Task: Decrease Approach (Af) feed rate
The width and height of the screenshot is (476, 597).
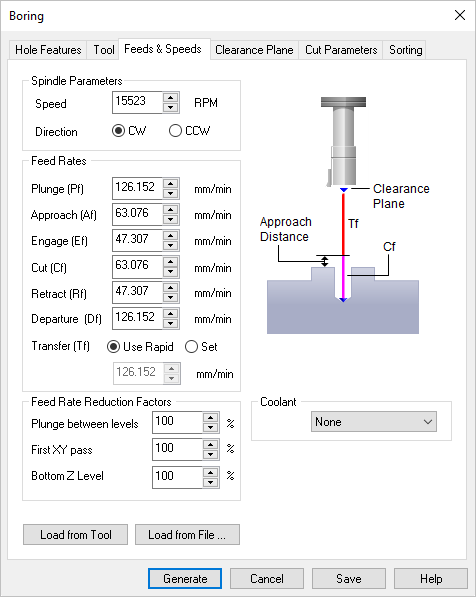Action: pyautogui.click(x=171, y=219)
